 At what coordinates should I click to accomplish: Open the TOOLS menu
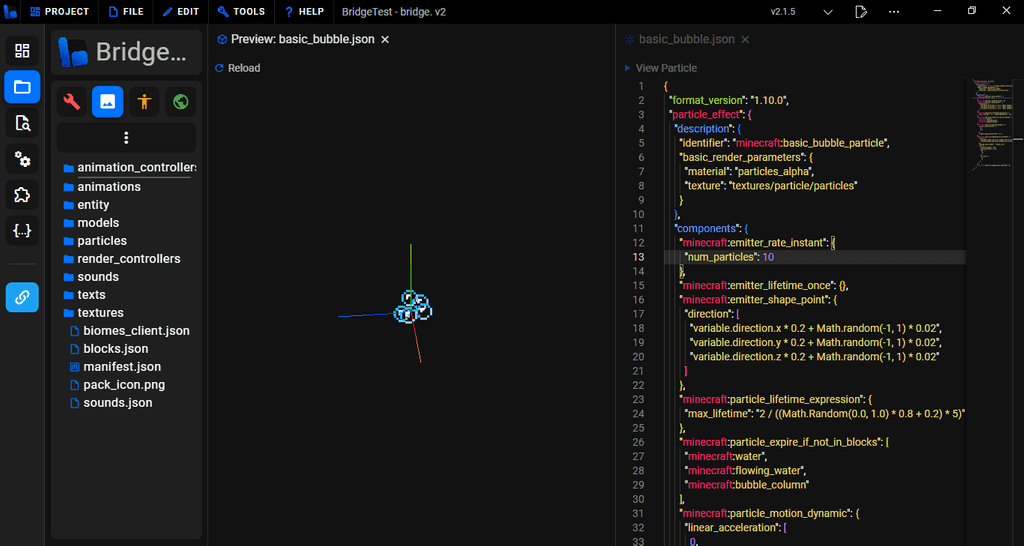(x=241, y=12)
